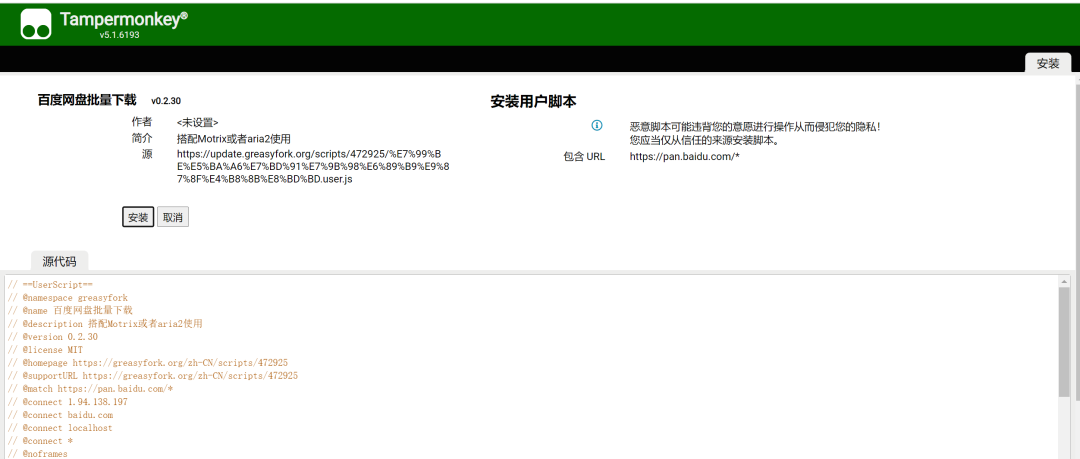Click the @version 0.2.30 code line
This screenshot has height=459, width=1080.
point(52,337)
